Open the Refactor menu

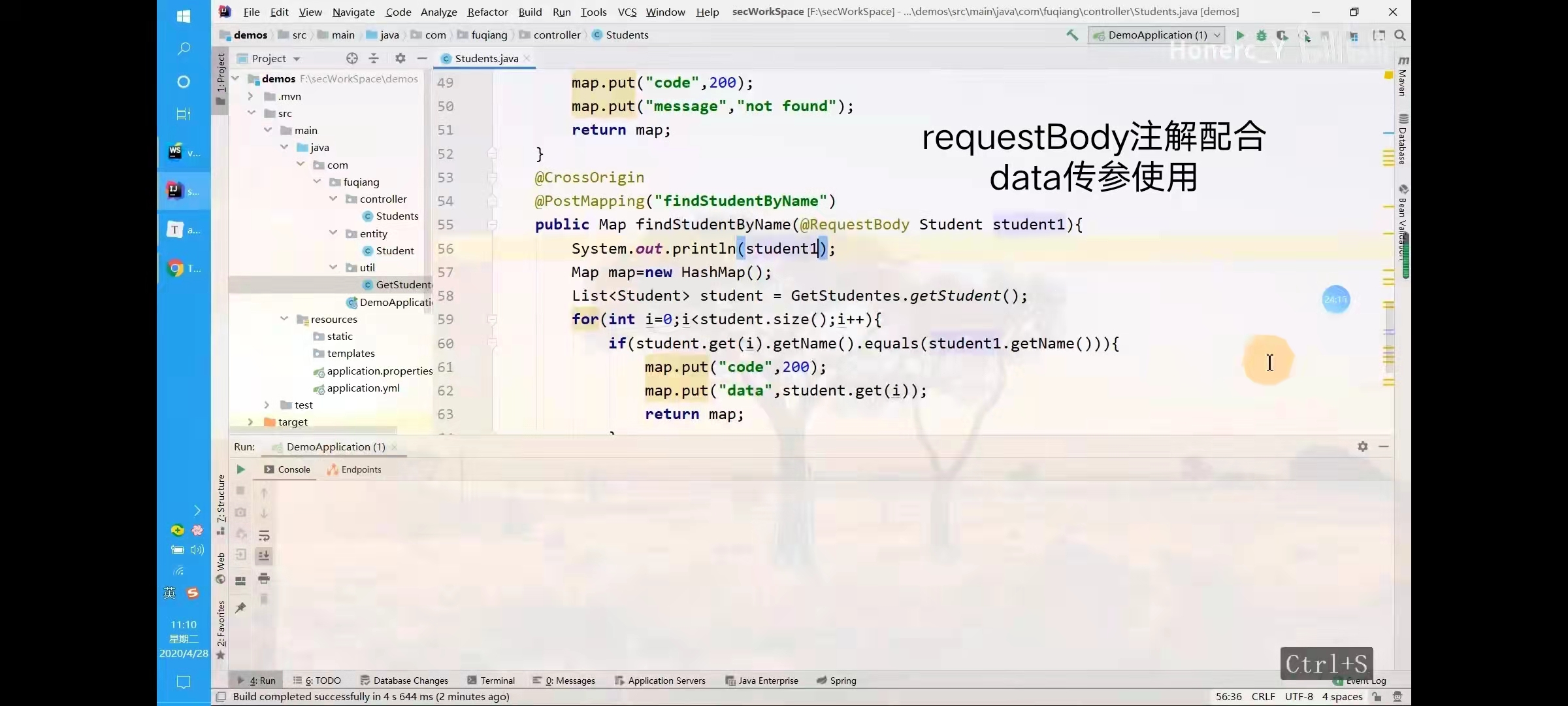487,12
